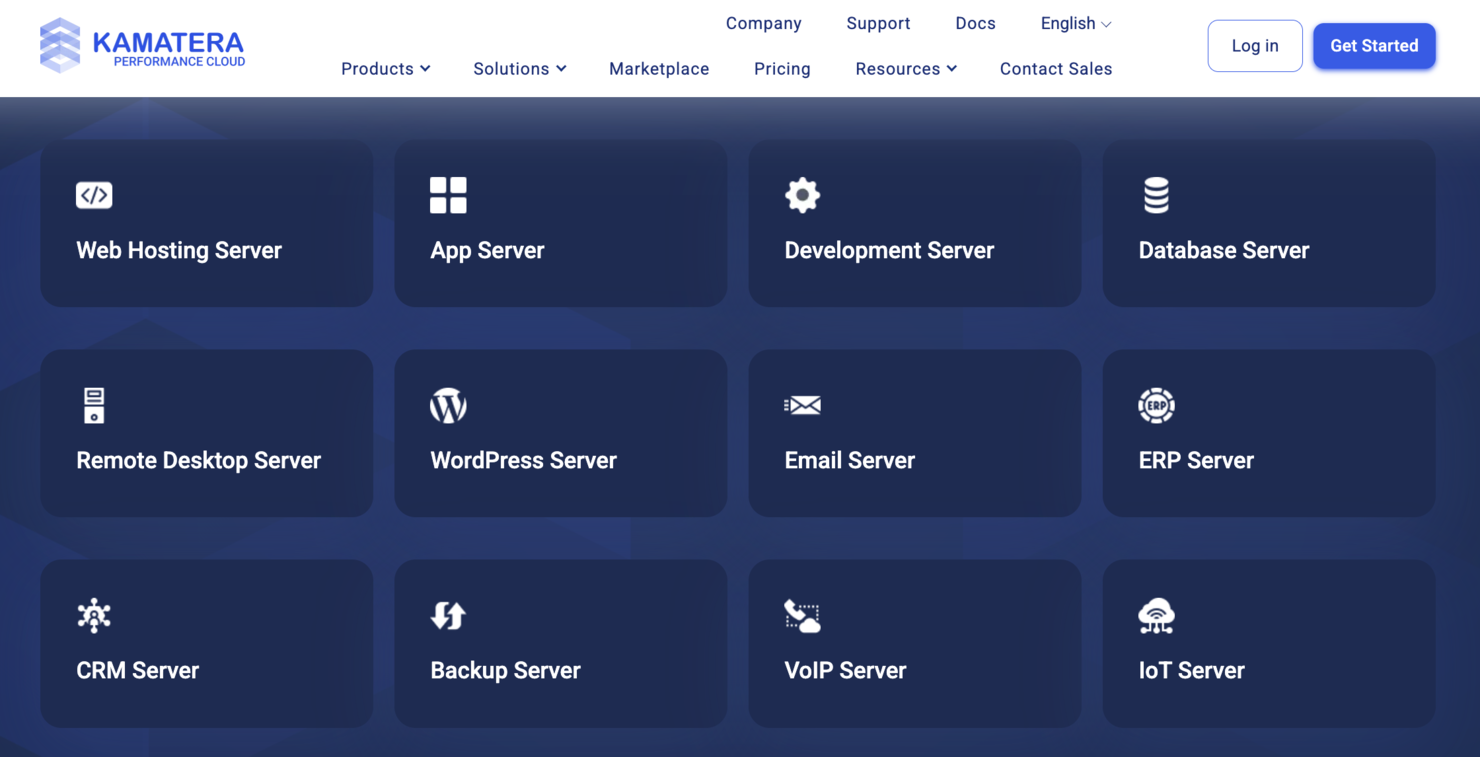1480x757 pixels.
Task: Open the English language selector
Action: [x=1074, y=23]
